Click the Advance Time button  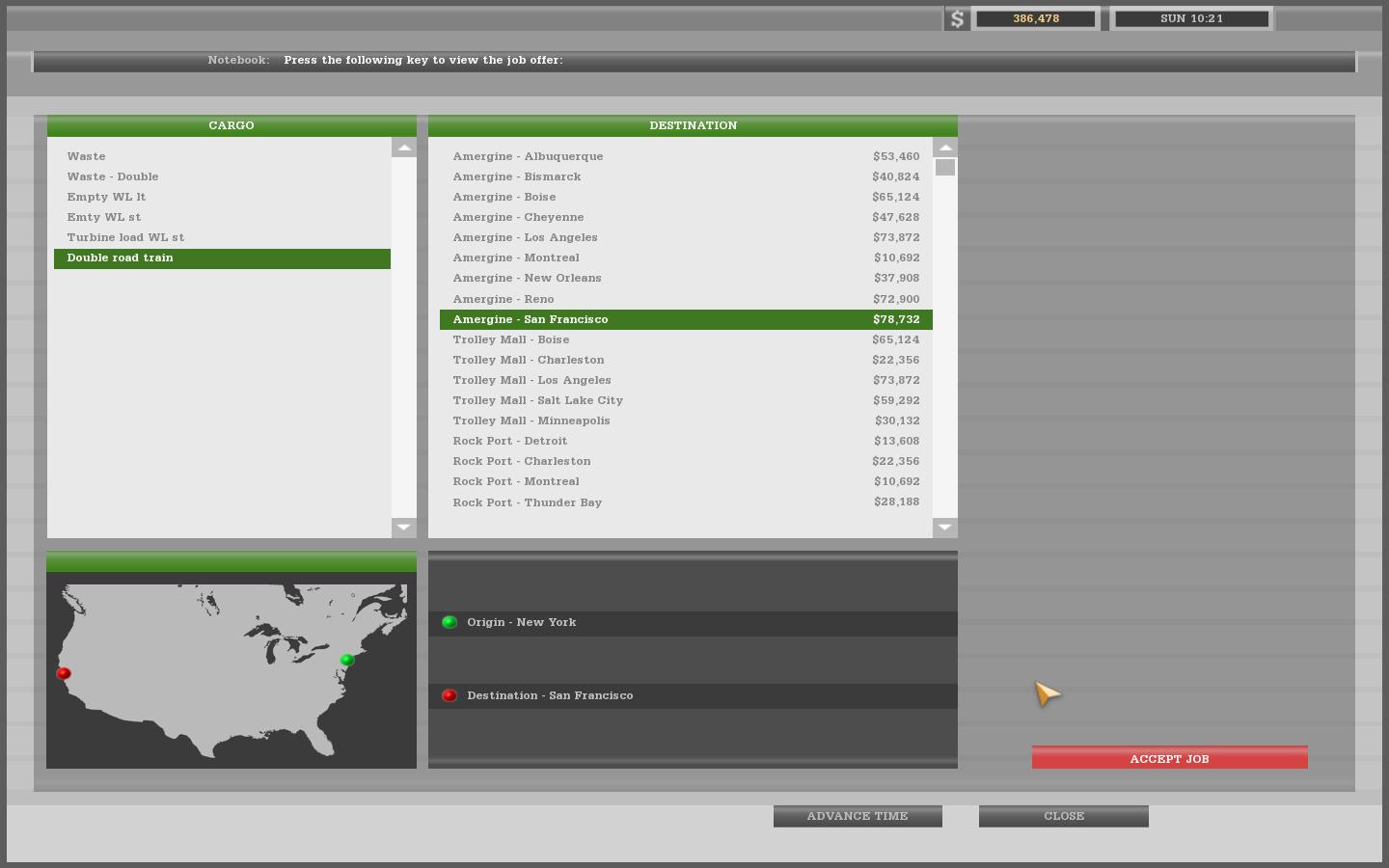click(858, 816)
